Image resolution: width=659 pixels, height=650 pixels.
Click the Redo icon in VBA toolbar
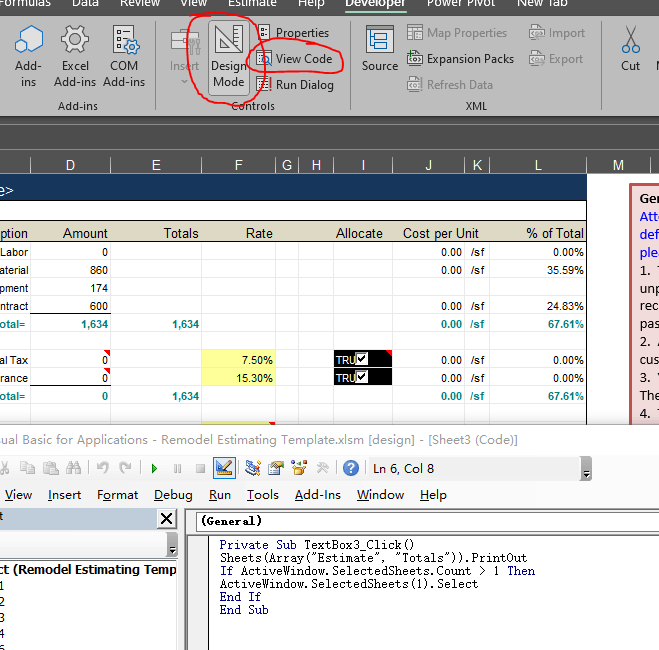click(125, 468)
